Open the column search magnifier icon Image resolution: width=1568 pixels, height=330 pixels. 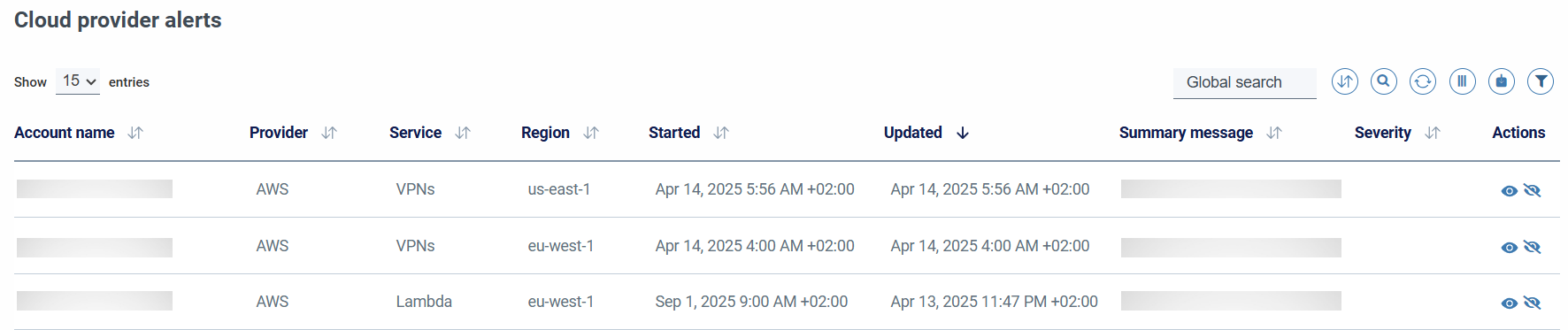tap(1384, 81)
